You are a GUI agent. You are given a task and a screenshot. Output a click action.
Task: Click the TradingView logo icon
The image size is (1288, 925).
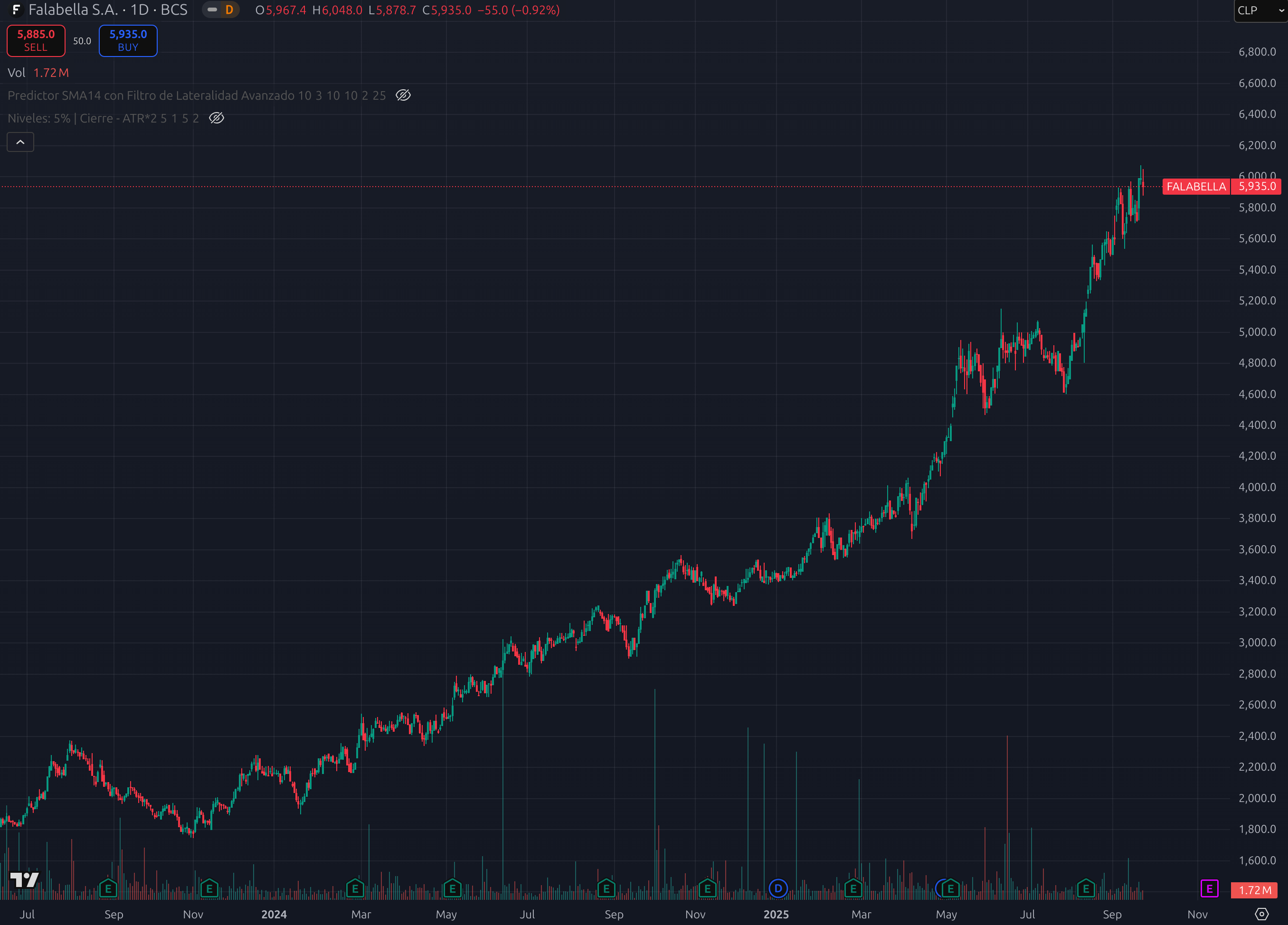pos(24,879)
